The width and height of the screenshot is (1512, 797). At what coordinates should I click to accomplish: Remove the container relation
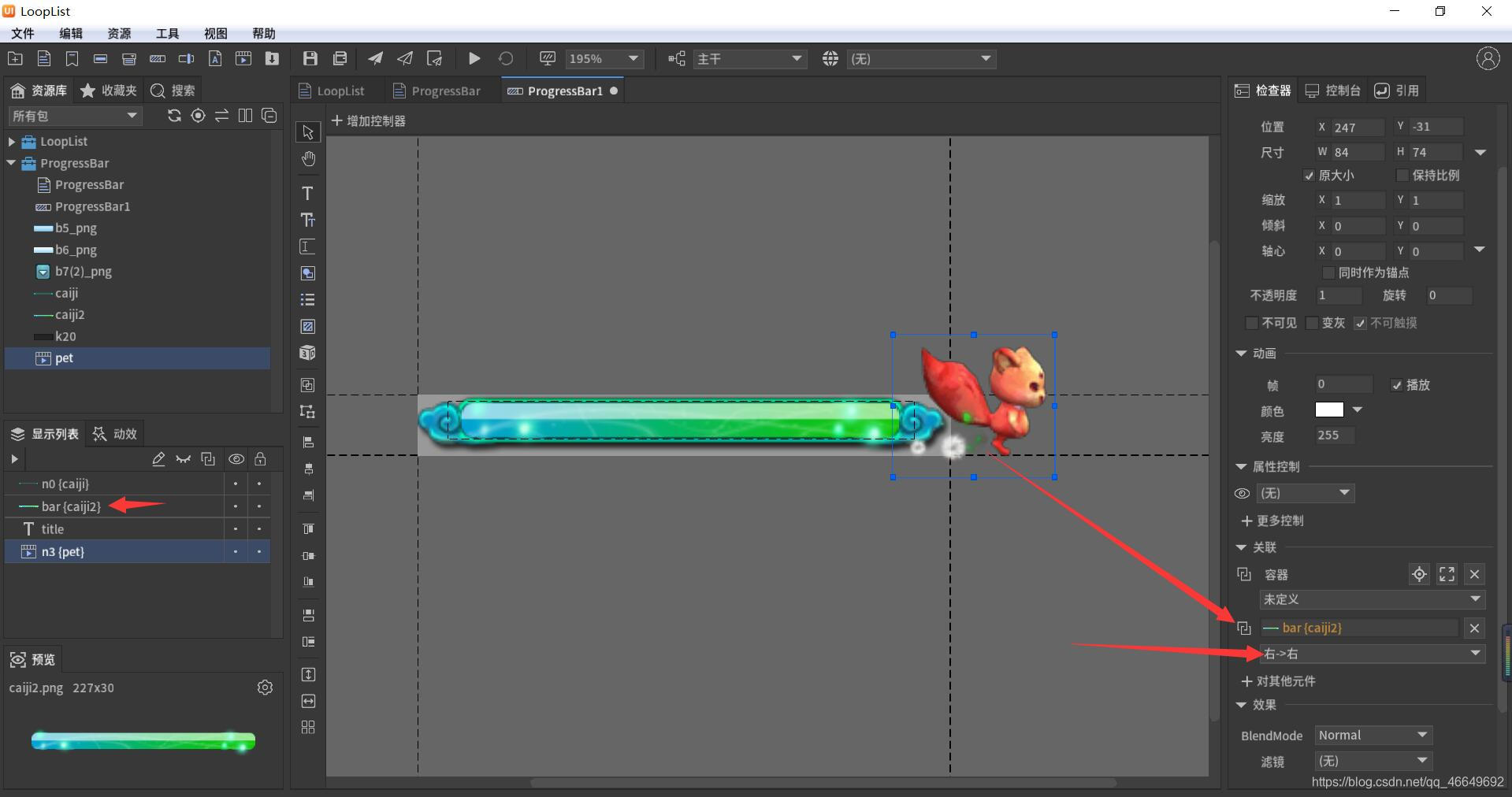click(1474, 574)
